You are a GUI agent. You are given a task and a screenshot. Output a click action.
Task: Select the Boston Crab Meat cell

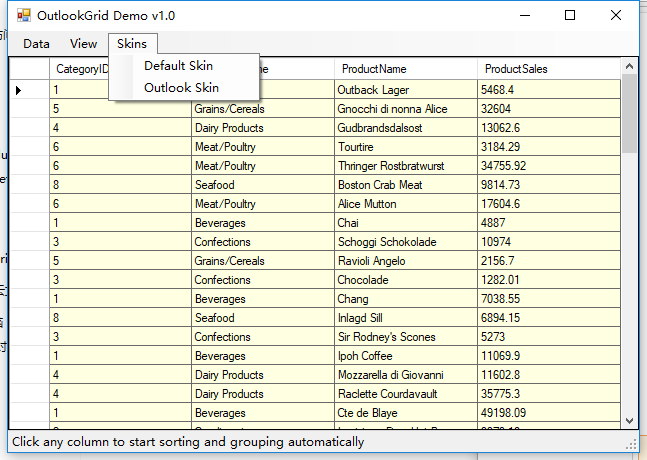[x=406, y=184]
